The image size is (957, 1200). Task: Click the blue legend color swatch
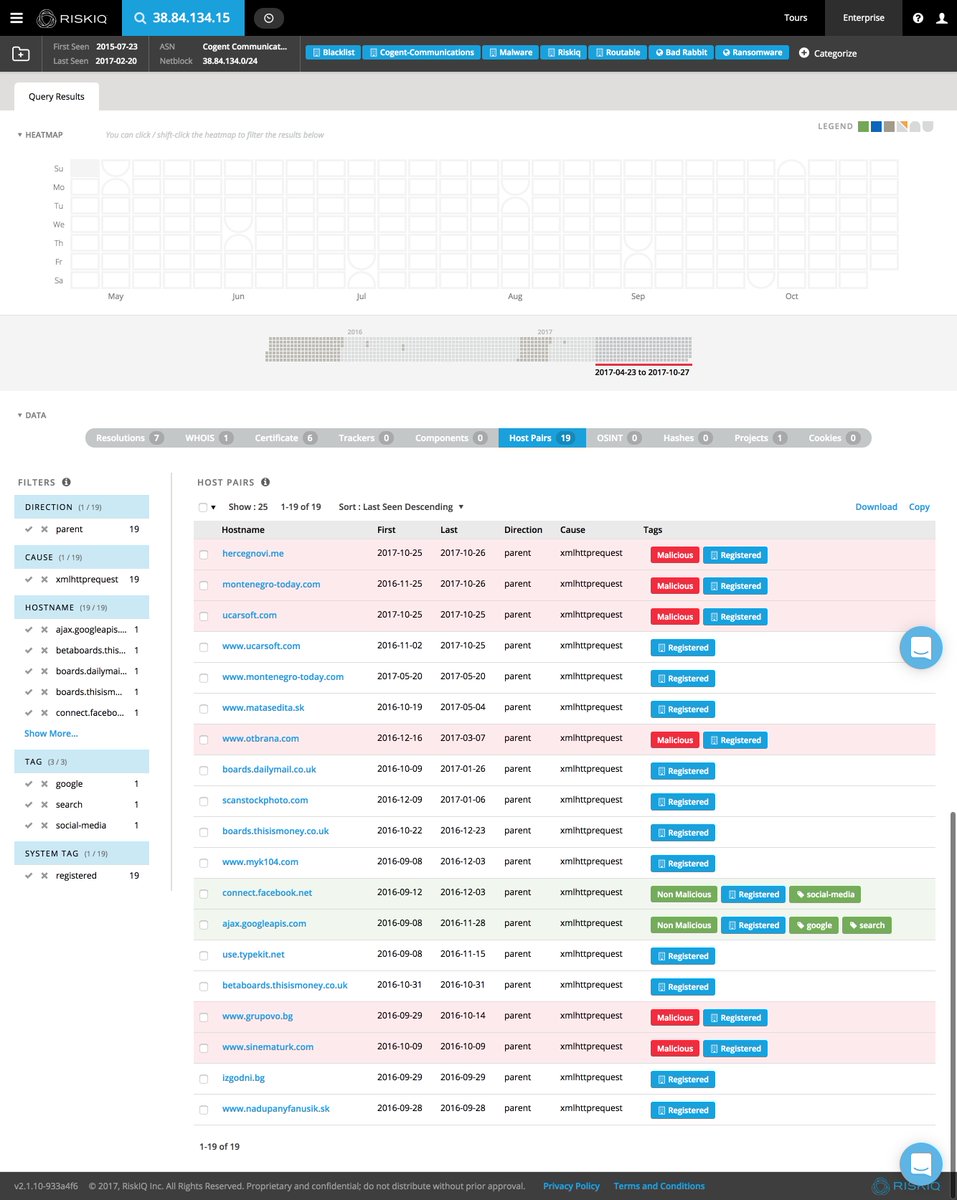click(x=876, y=127)
